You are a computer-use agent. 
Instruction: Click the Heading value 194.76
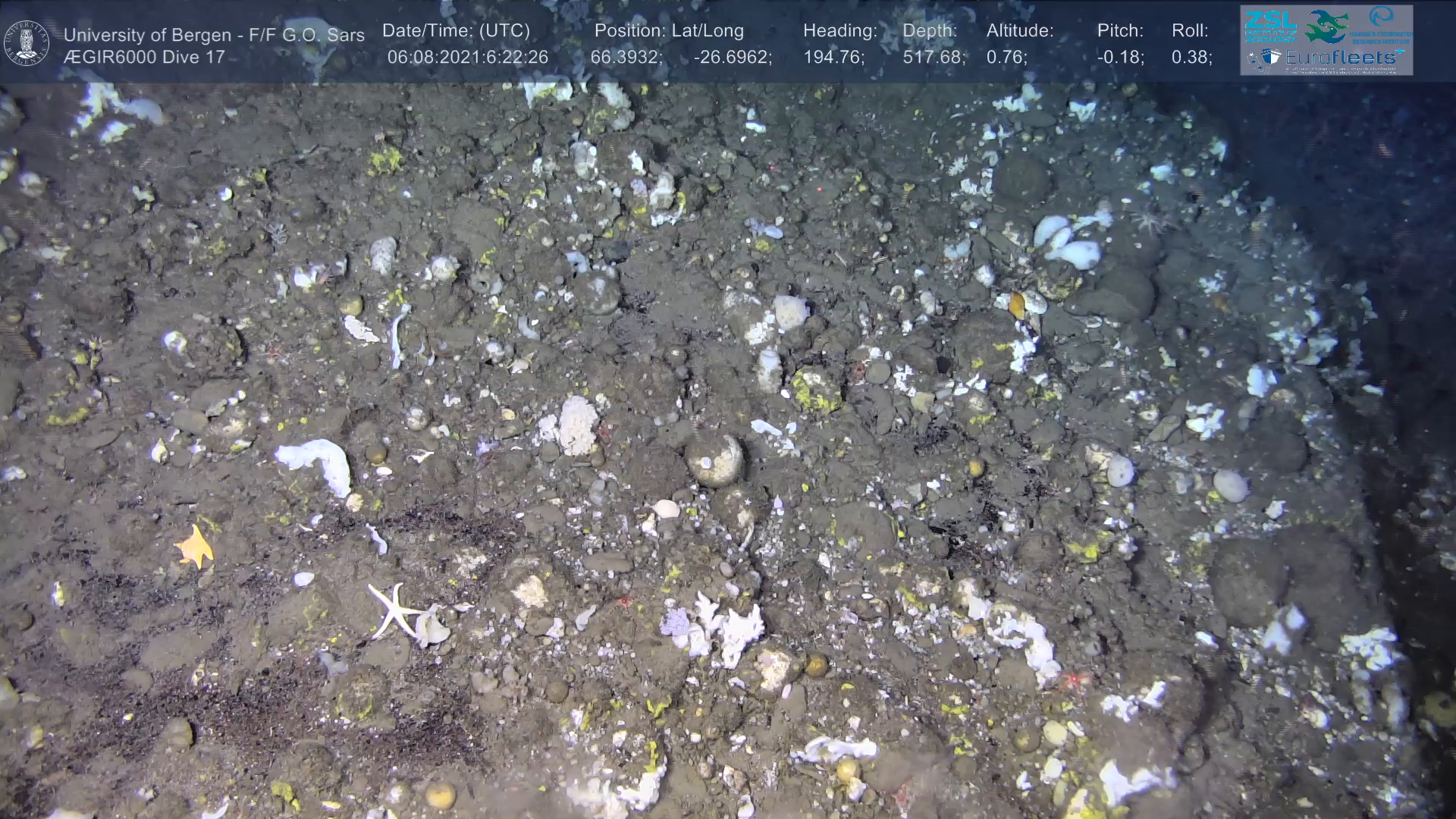[833, 58]
